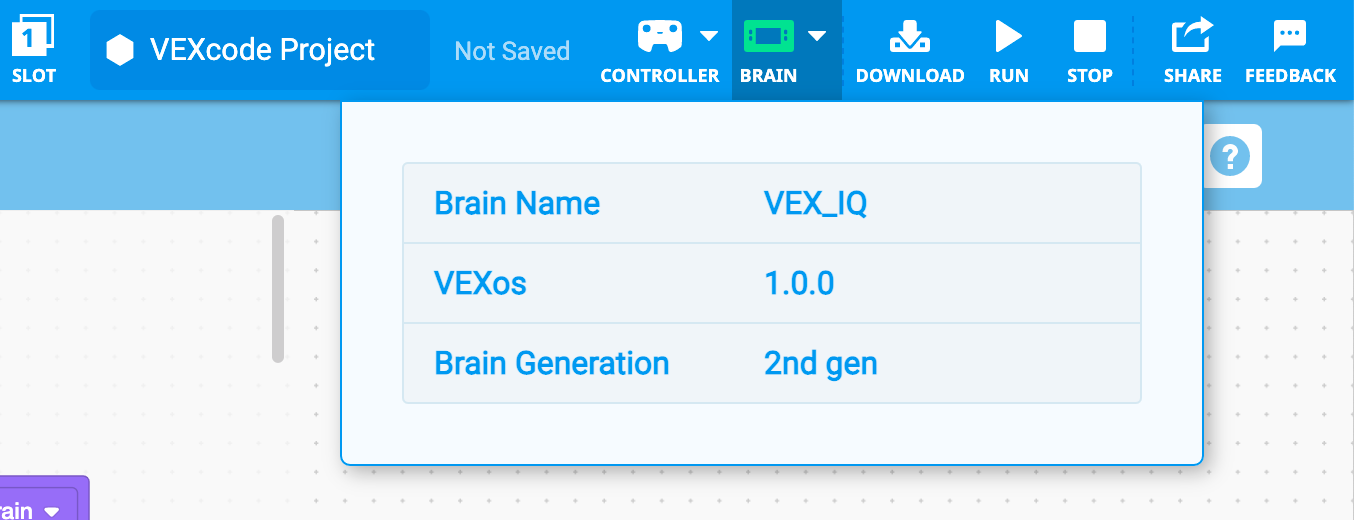Click the VEXos version 1.0.0 value
Image resolution: width=1354 pixels, height=520 pixels.
tap(799, 284)
